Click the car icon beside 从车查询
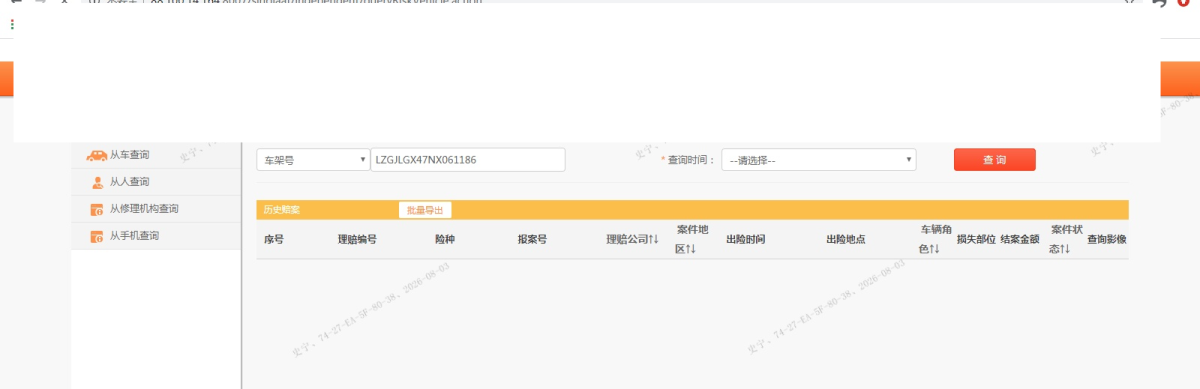1200x389 pixels. [96, 155]
